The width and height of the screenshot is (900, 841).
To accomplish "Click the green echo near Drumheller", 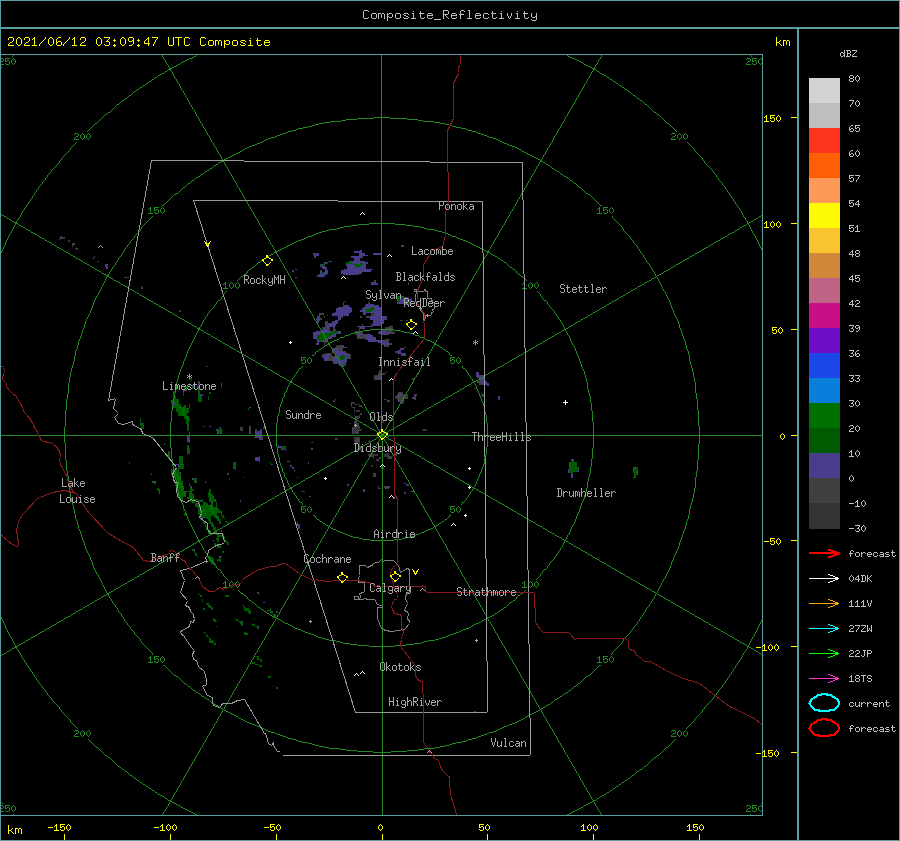I will point(573,467).
